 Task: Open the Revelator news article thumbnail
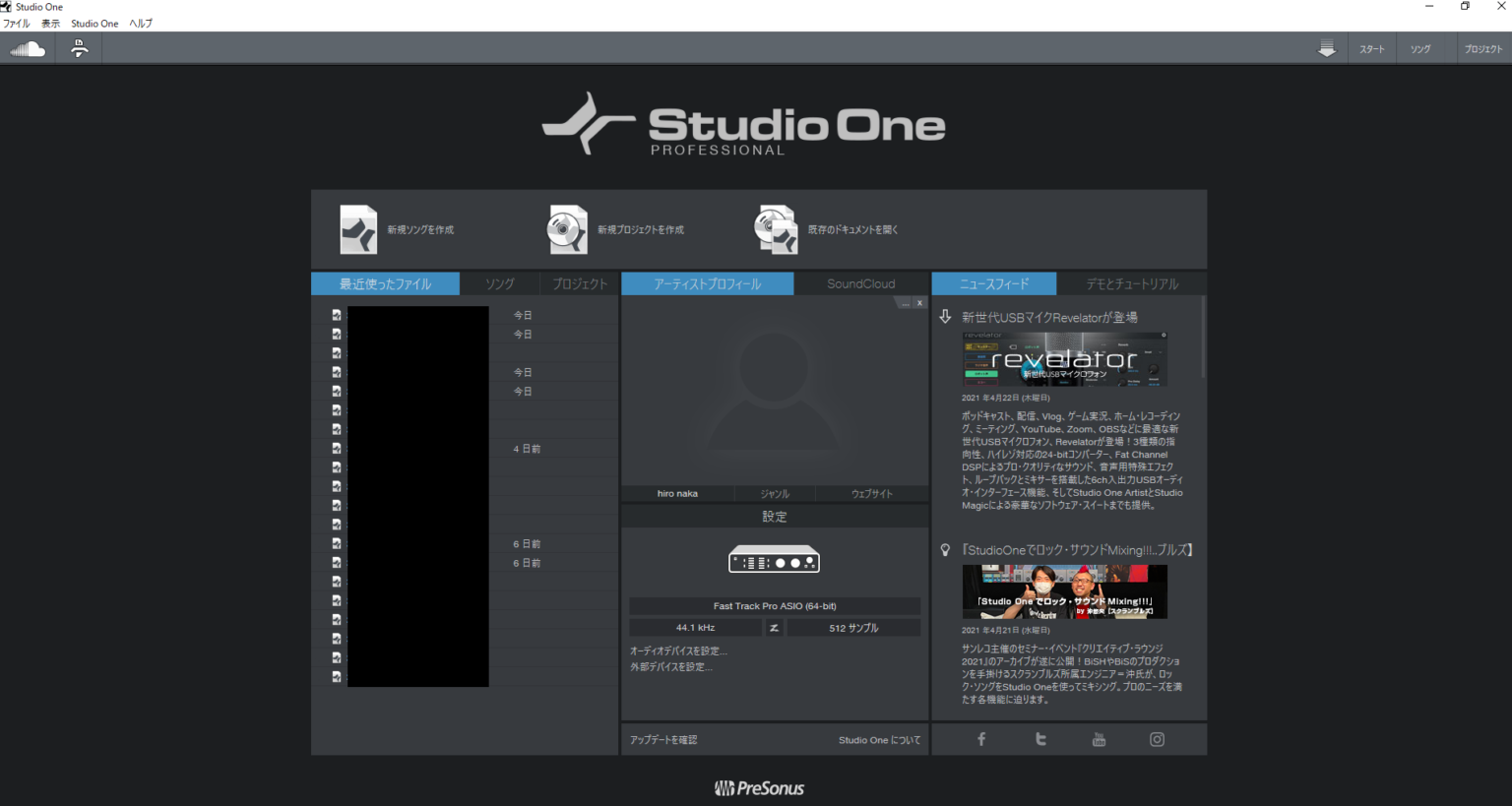1064,358
